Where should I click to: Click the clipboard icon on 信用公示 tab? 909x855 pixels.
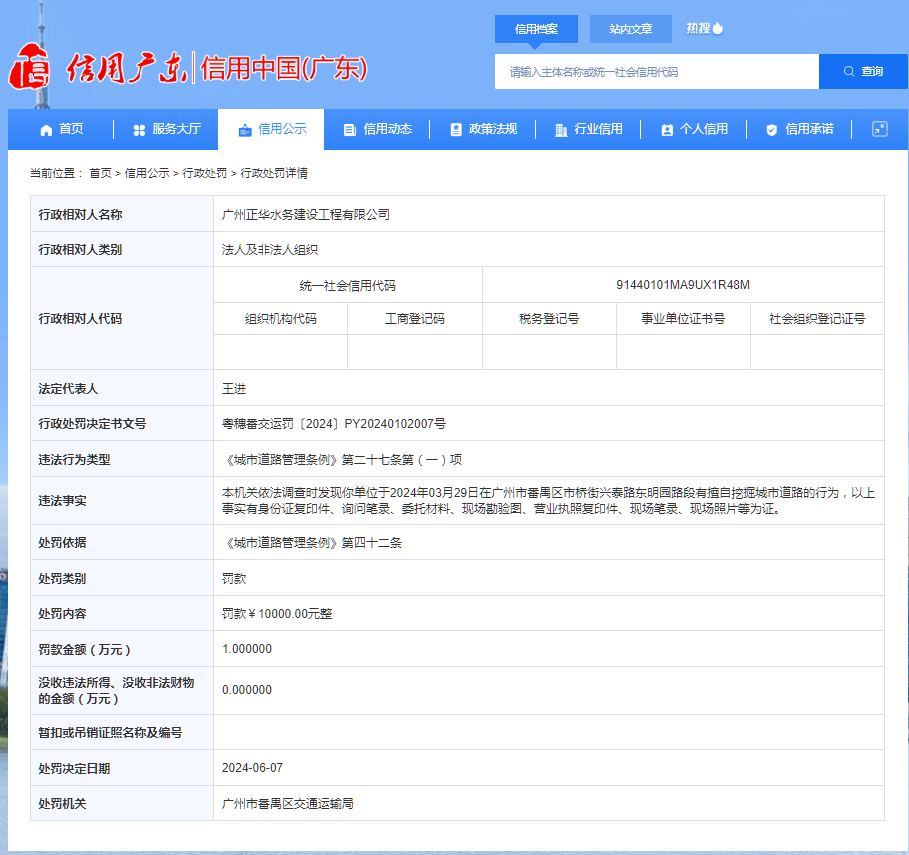tap(245, 130)
